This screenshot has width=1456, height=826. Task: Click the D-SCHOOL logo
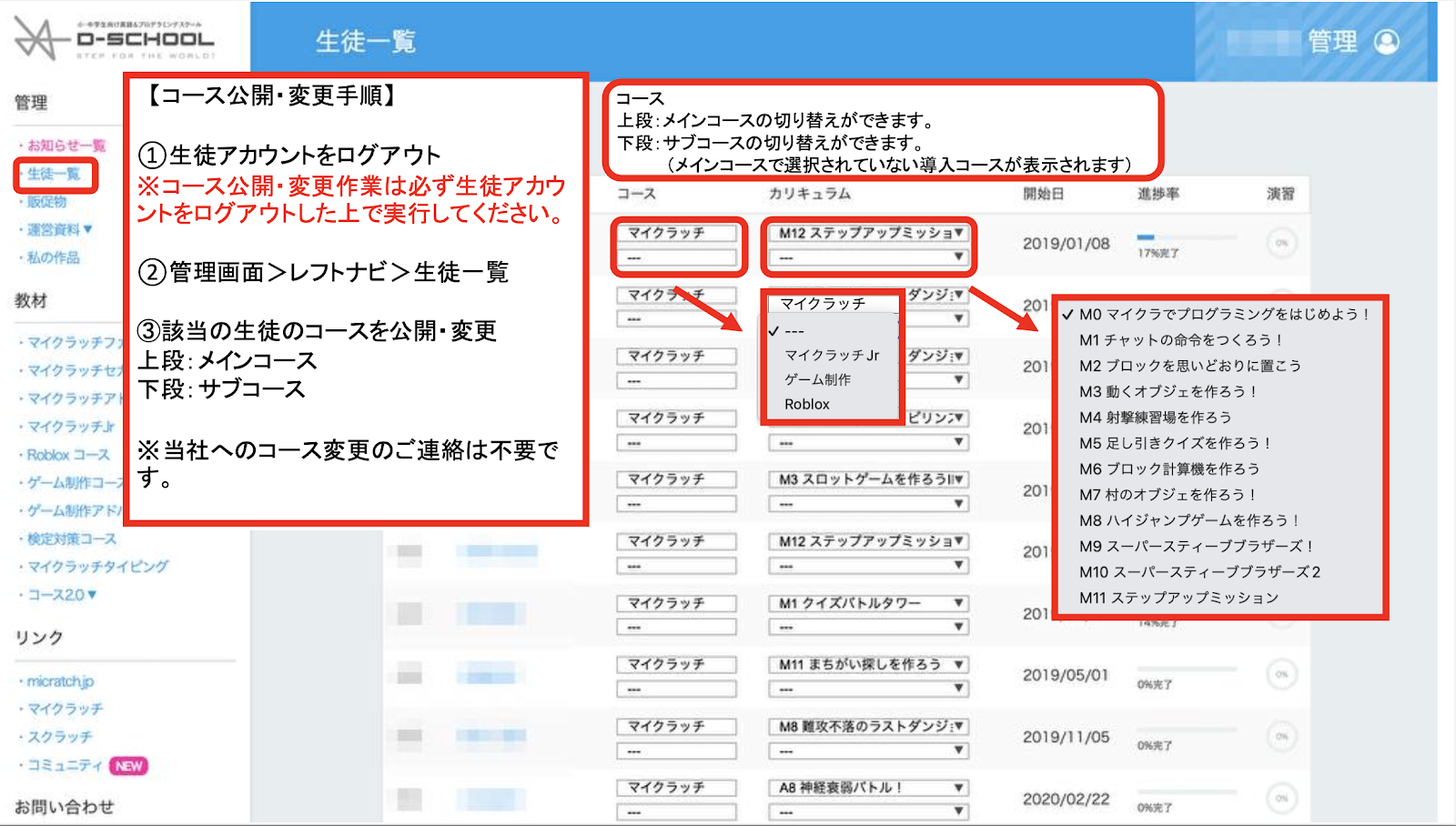pos(115,39)
